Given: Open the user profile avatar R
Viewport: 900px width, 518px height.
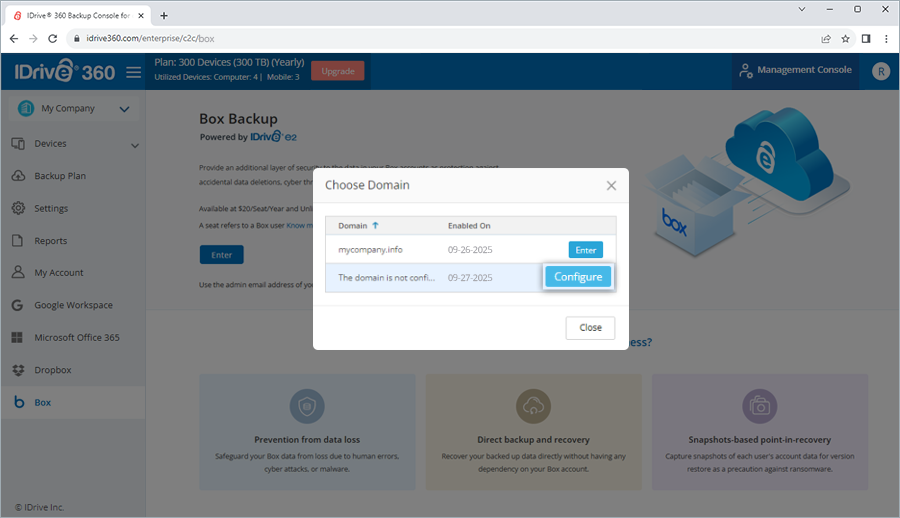Looking at the screenshot, I should [880, 71].
